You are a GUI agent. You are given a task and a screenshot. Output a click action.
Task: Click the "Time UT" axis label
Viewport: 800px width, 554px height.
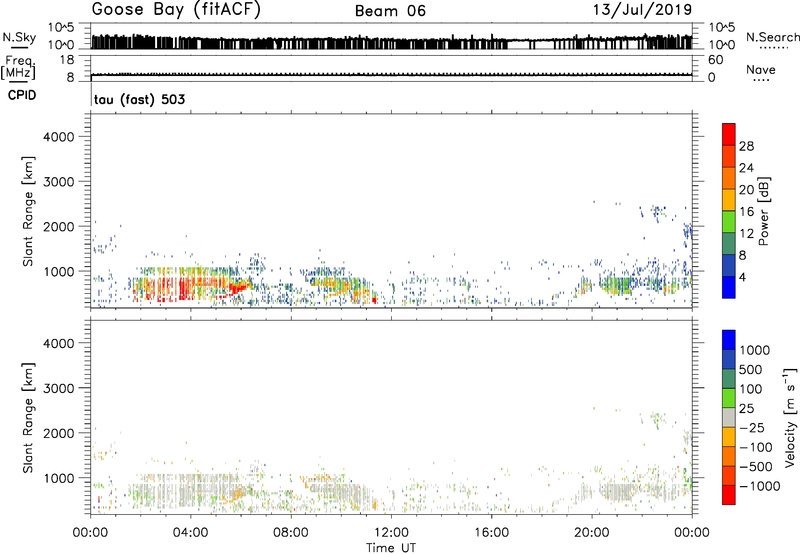[x=391, y=548]
